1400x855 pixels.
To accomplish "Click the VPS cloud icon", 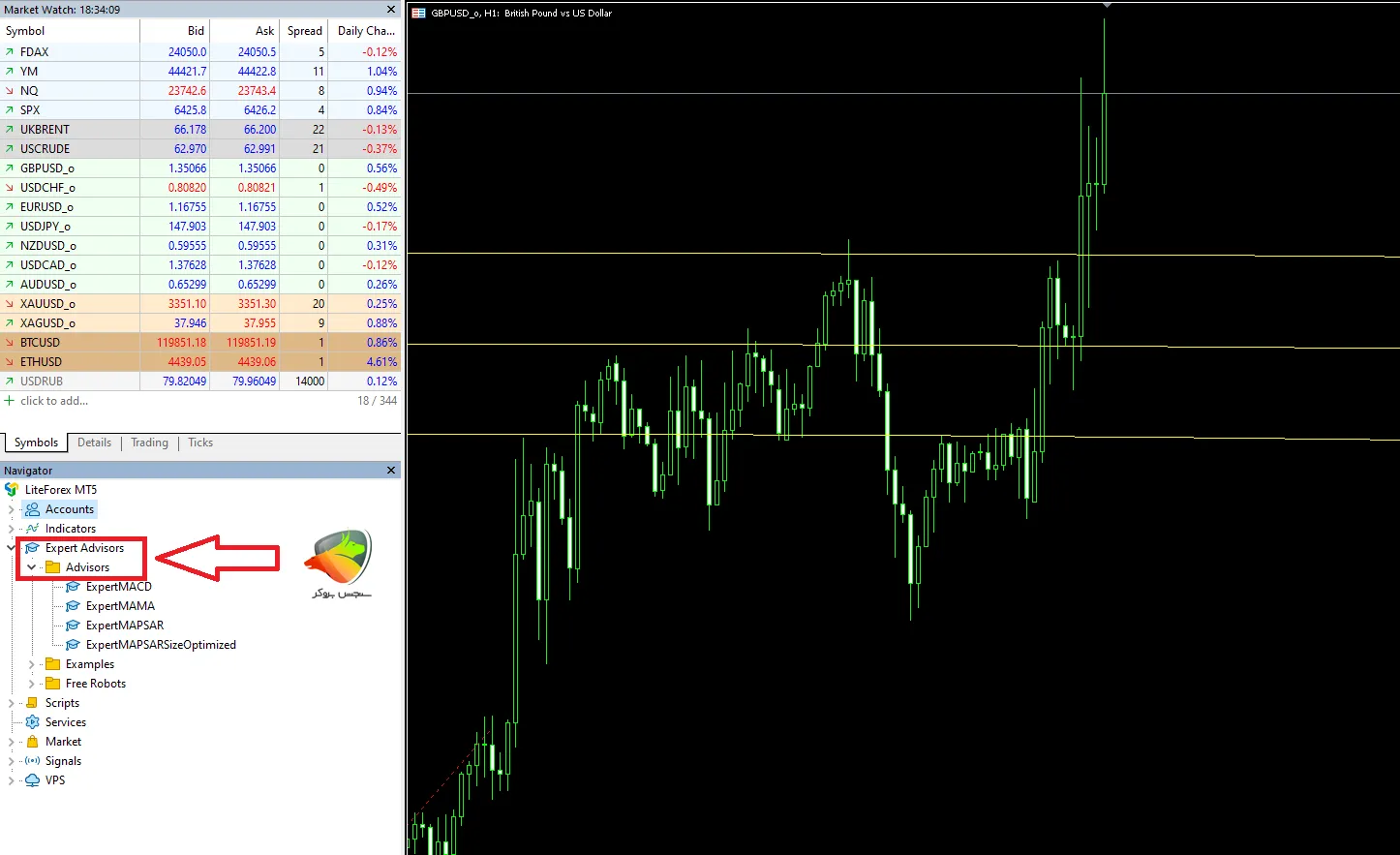I will (32, 780).
